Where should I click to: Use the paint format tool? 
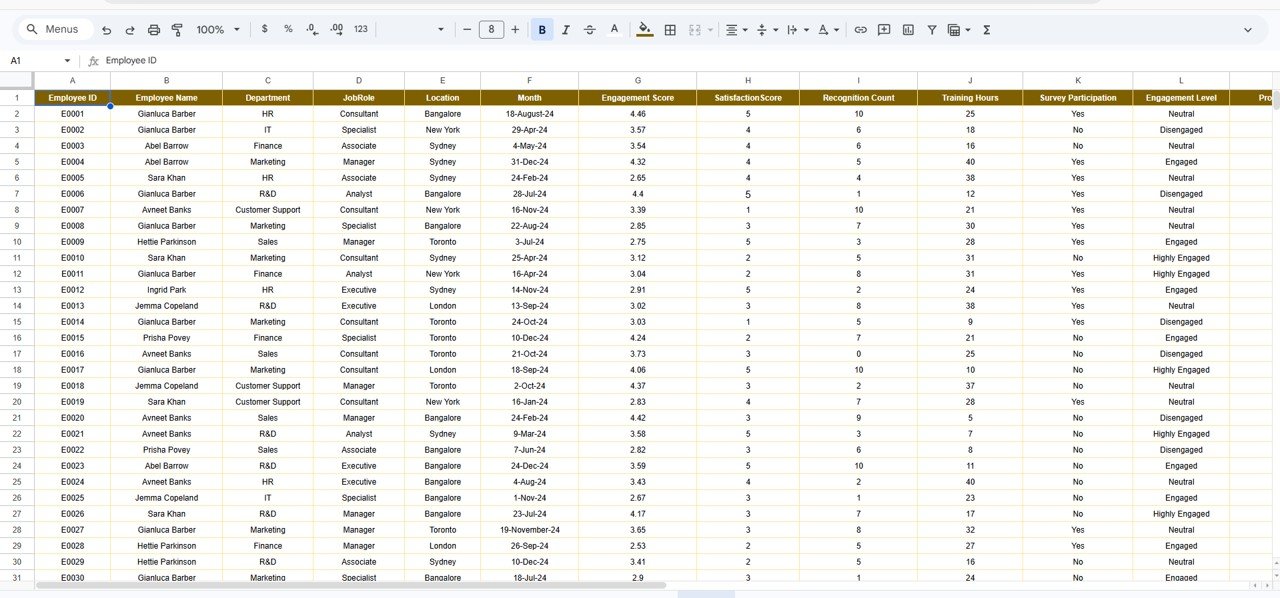(x=177, y=29)
